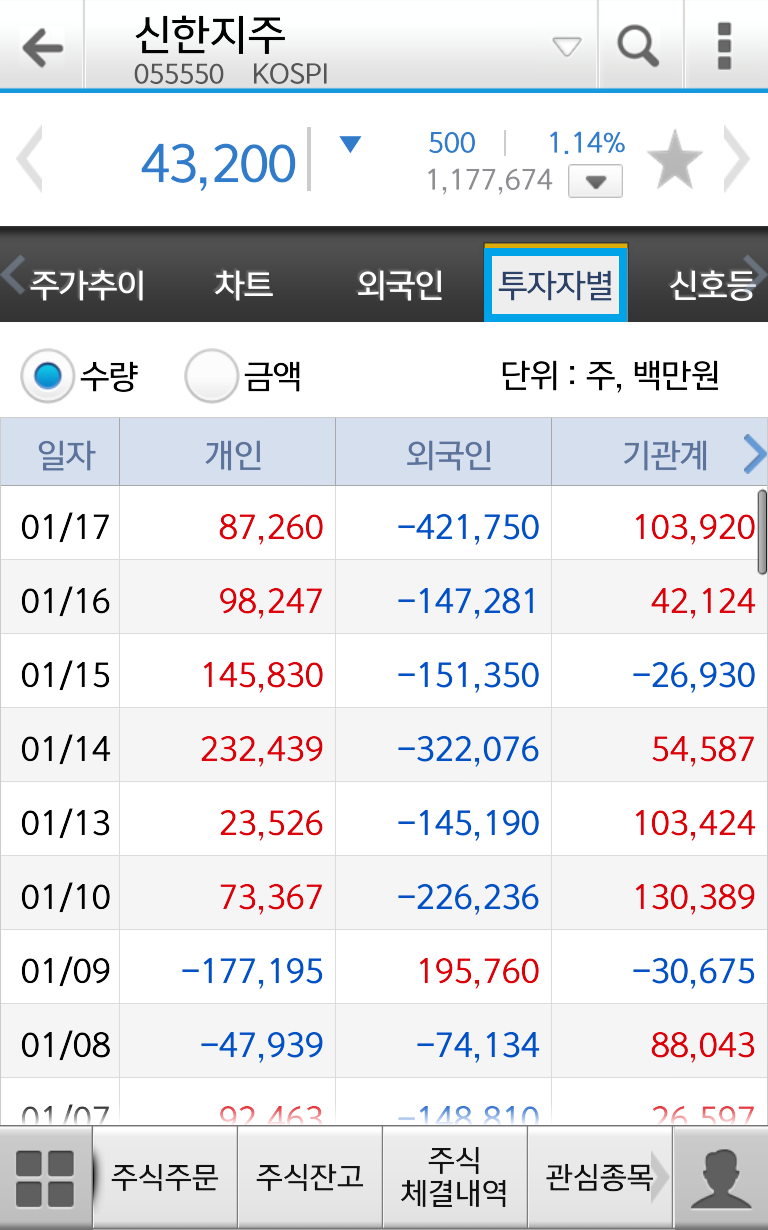Switch to the 차트 tab
This screenshot has width=768, height=1230.
coord(243,285)
